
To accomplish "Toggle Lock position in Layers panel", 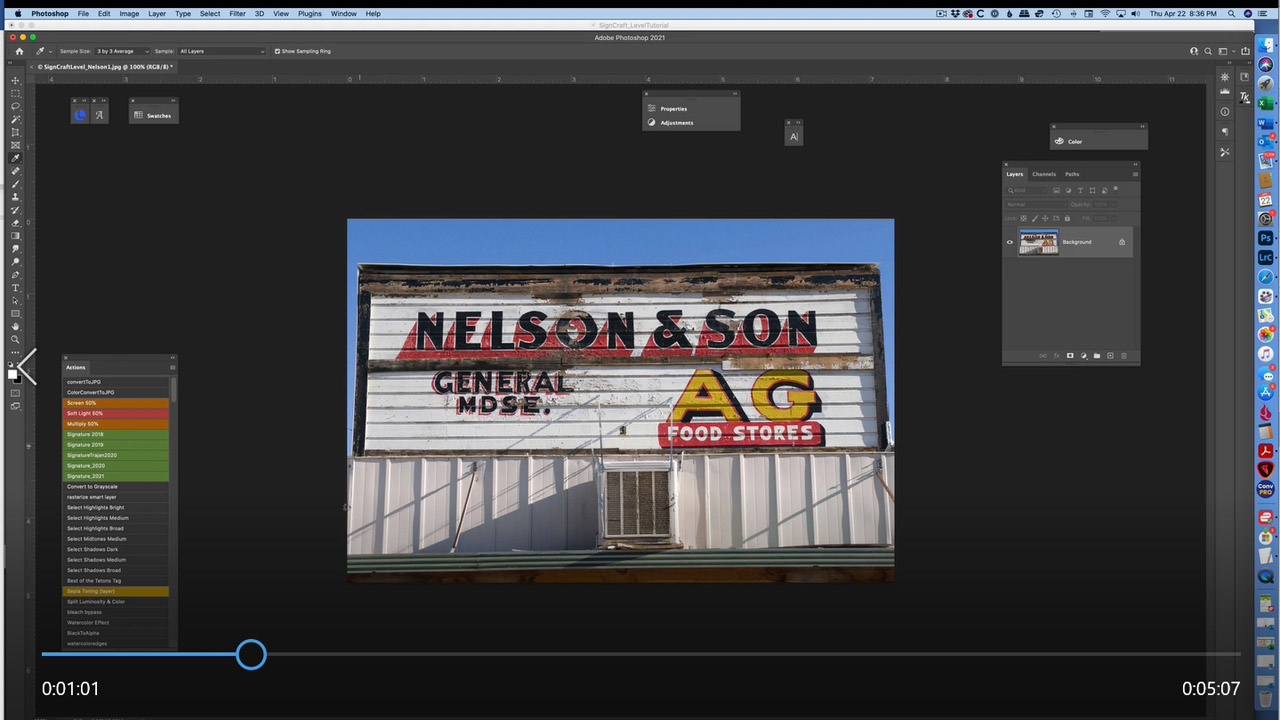I will (x=1045, y=218).
